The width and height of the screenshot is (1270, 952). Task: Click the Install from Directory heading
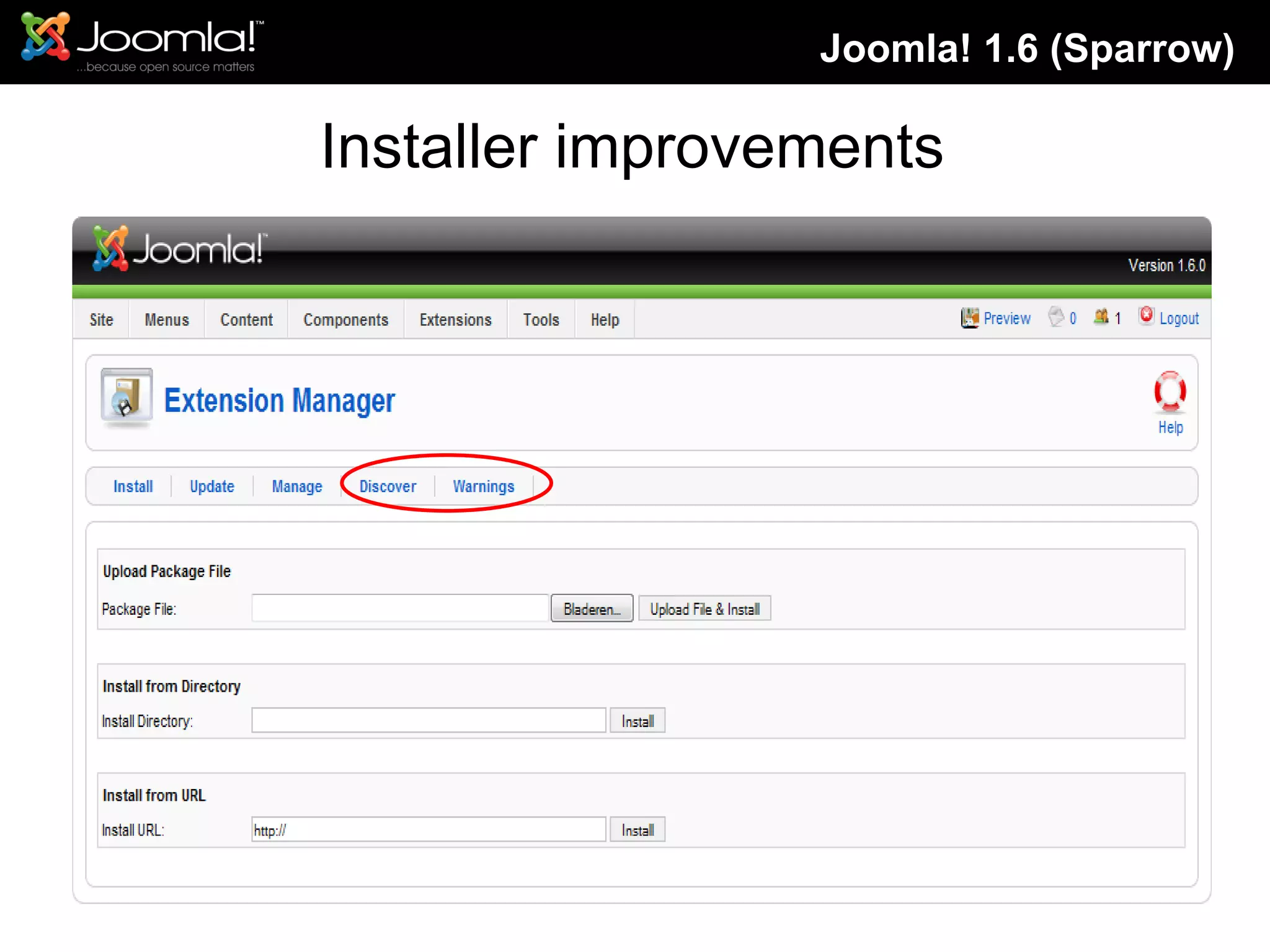pyautogui.click(x=172, y=686)
